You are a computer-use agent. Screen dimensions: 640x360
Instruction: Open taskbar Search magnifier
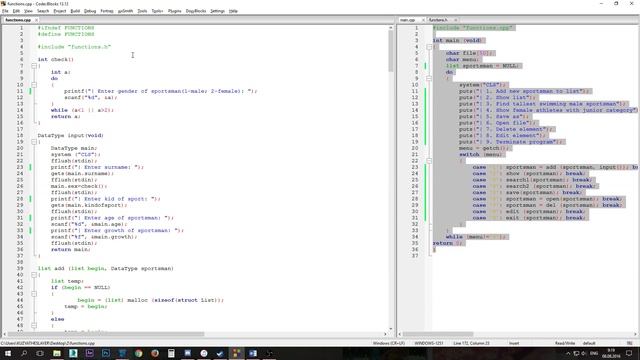[24, 353]
